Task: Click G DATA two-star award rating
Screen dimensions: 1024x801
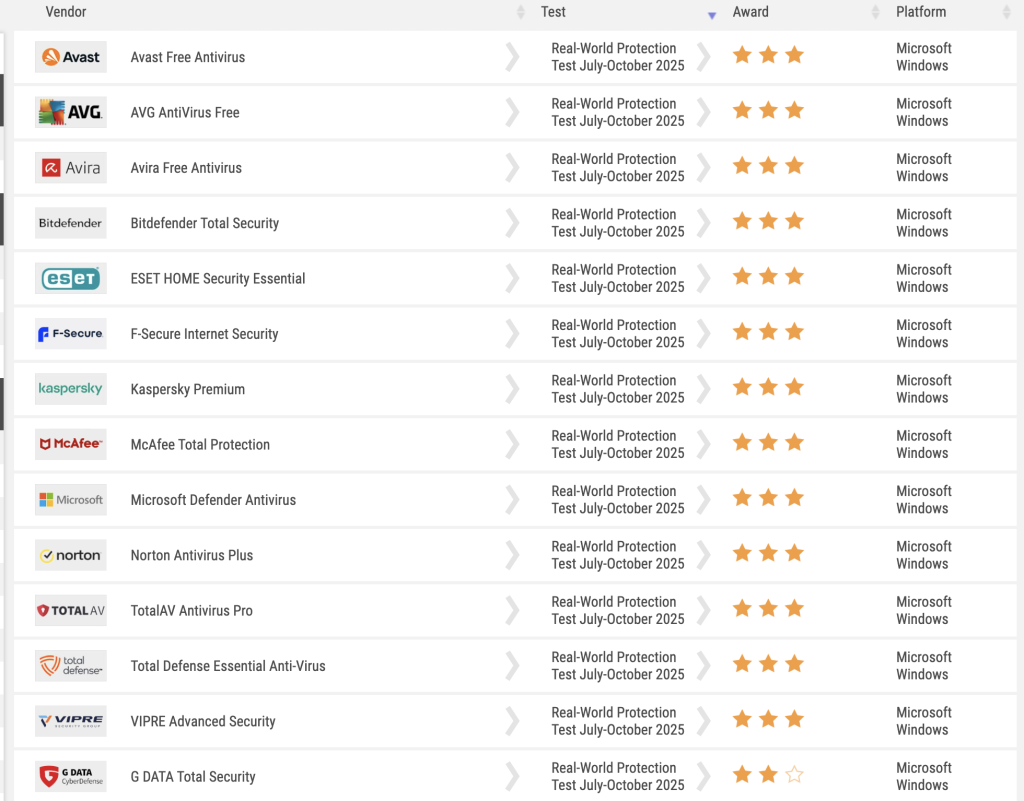Action: point(768,775)
